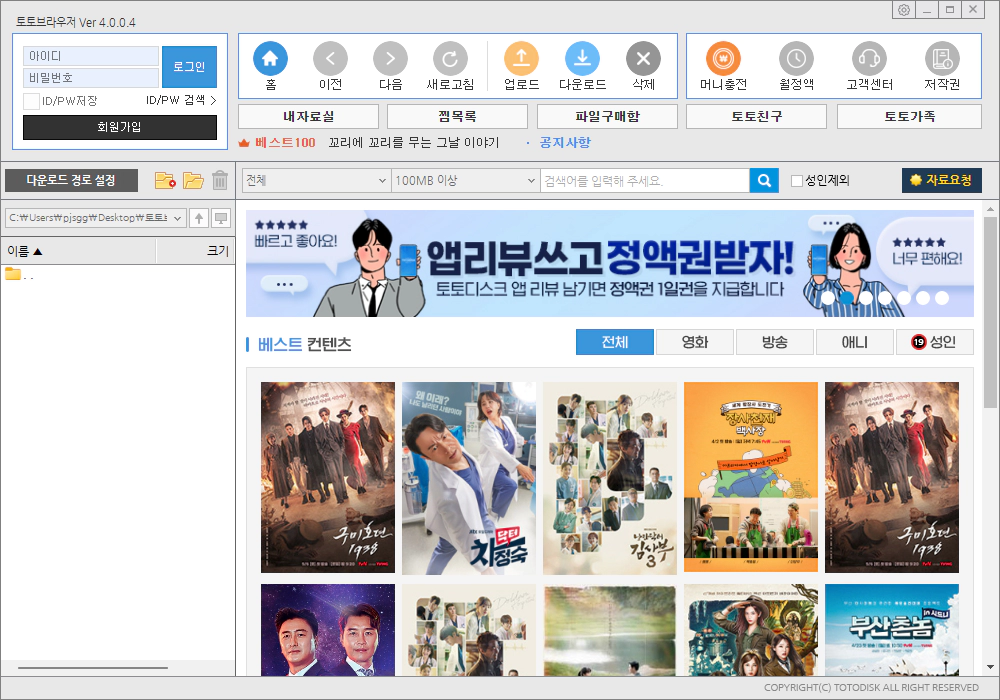Click the trash can delete icon
Image resolution: width=1000 pixels, height=700 pixels.
click(220, 180)
